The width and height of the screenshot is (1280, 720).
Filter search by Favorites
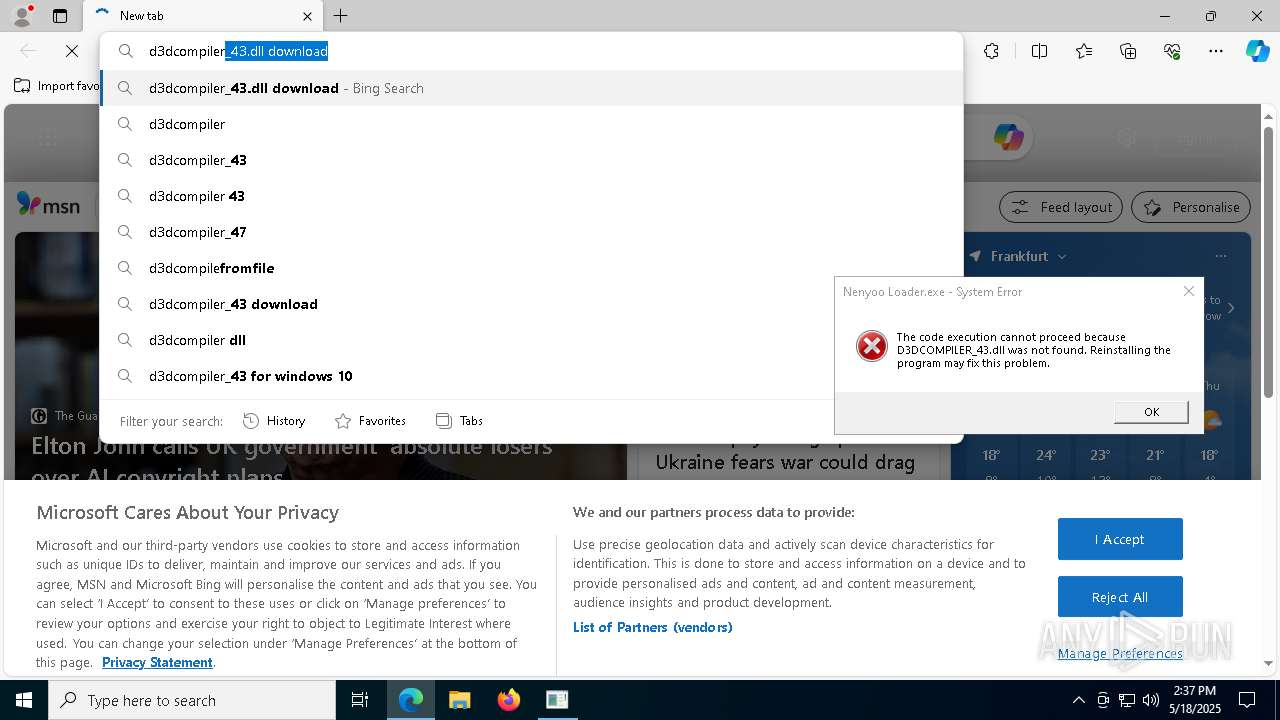tap(370, 421)
